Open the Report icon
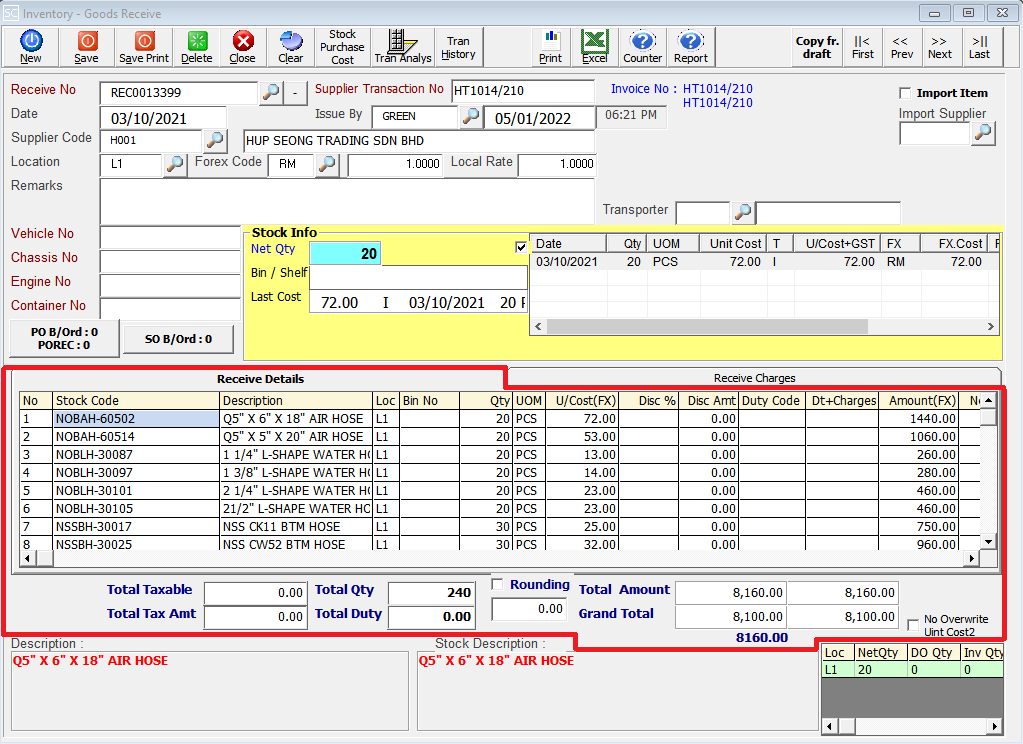Viewport: 1023px width, 744px height. [x=690, y=47]
